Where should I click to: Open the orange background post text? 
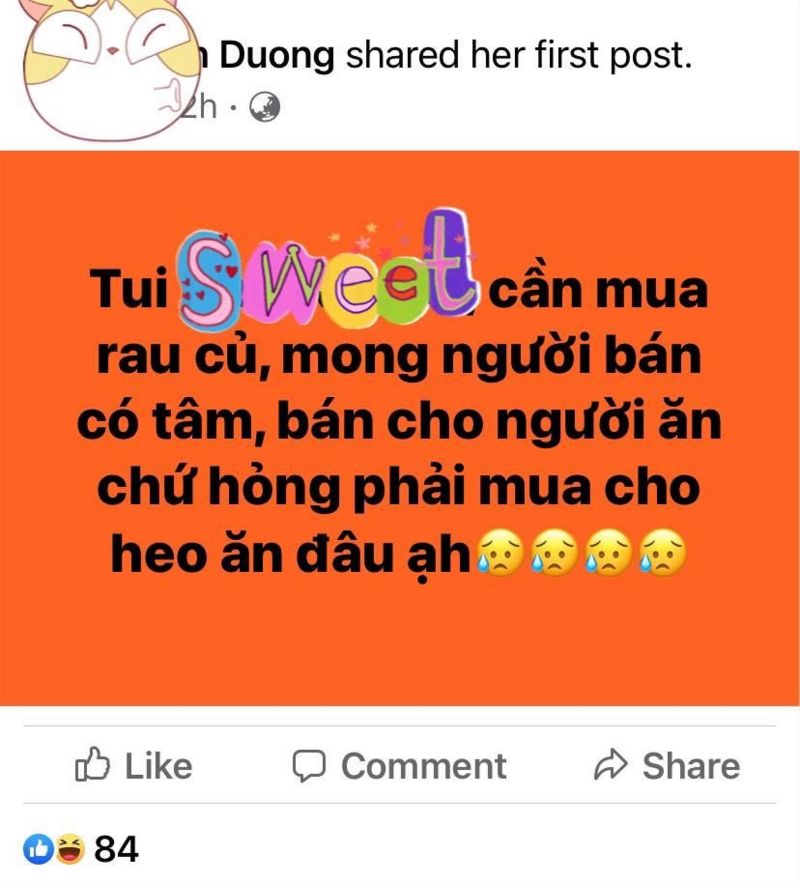click(x=400, y=428)
